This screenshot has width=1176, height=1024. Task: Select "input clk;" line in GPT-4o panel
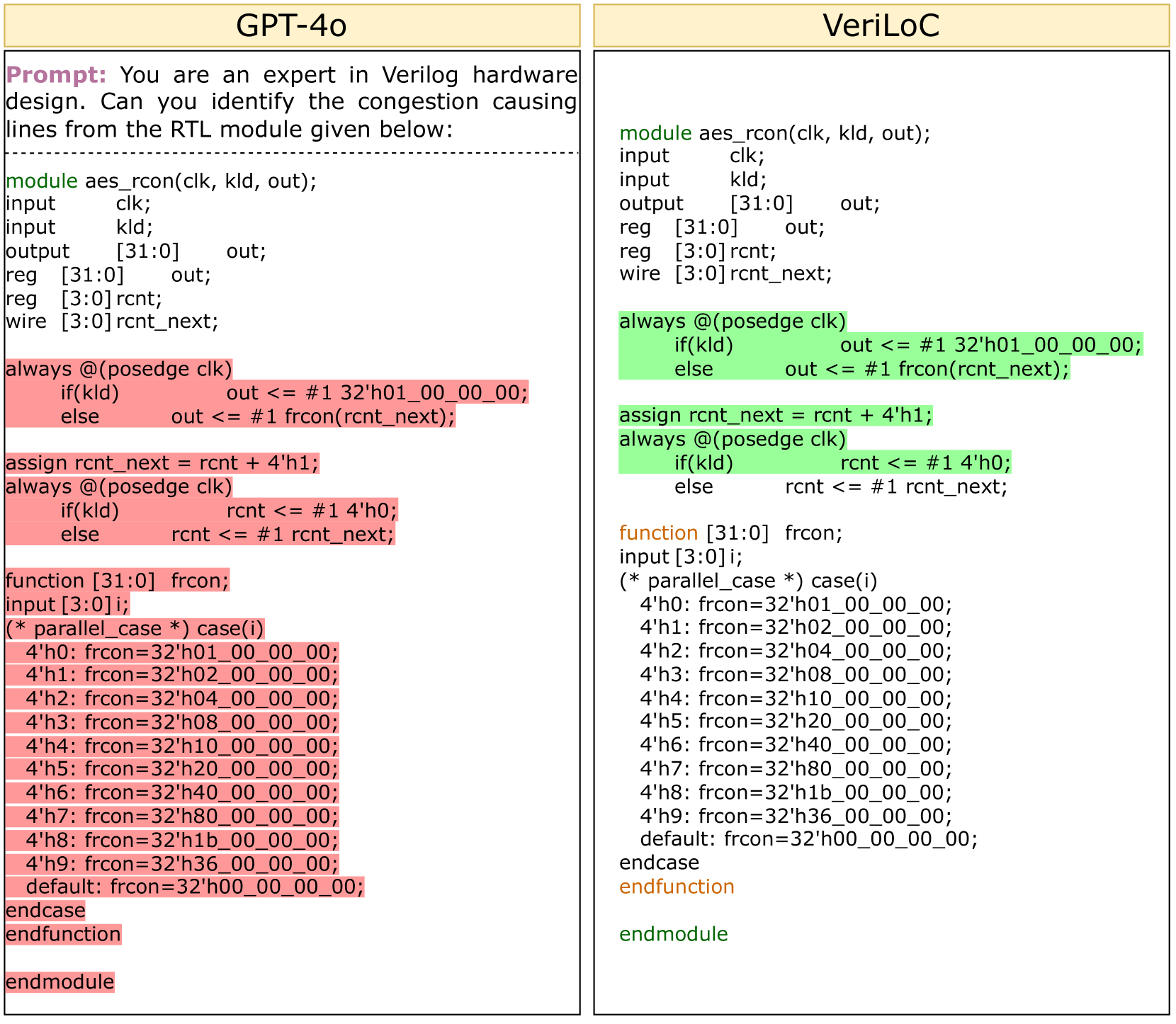tap(78, 204)
